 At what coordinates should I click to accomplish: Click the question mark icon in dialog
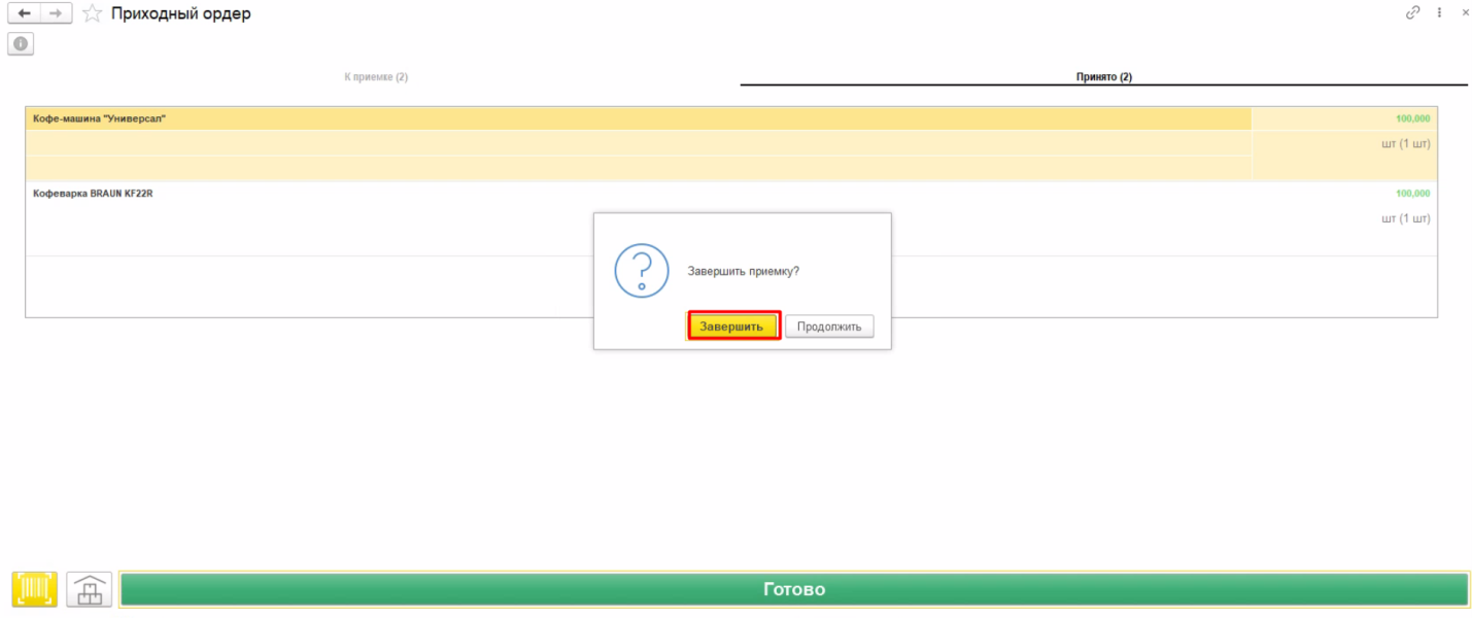tap(641, 270)
